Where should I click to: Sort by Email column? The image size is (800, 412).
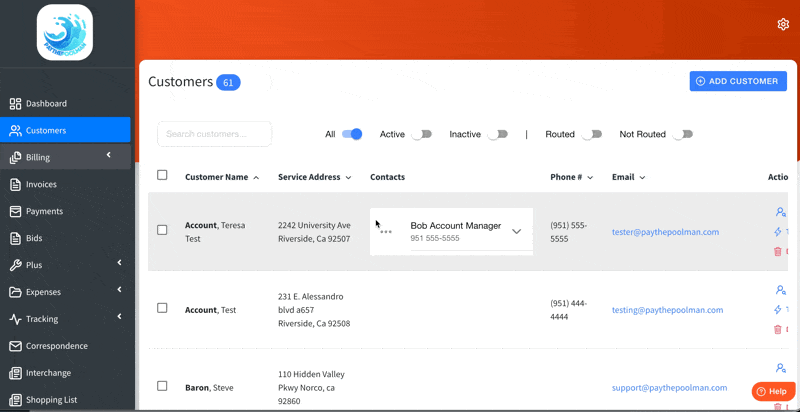tap(629, 177)
